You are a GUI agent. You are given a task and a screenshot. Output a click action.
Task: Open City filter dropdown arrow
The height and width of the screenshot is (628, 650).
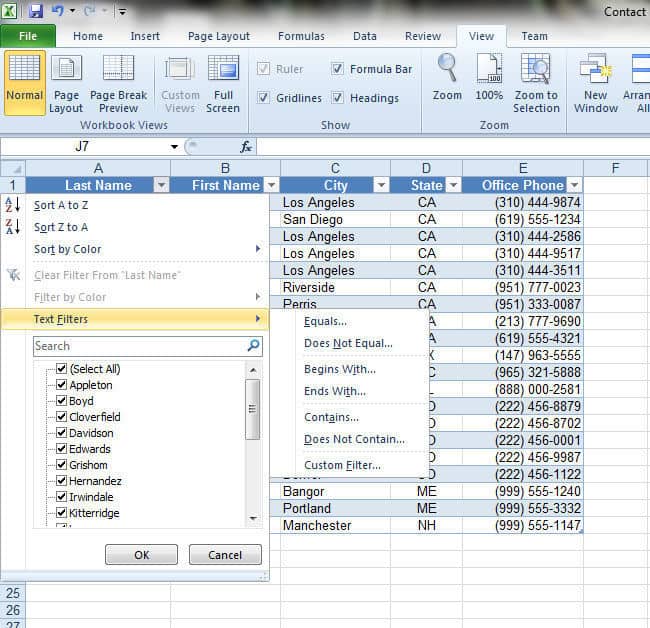coord(381,185)
